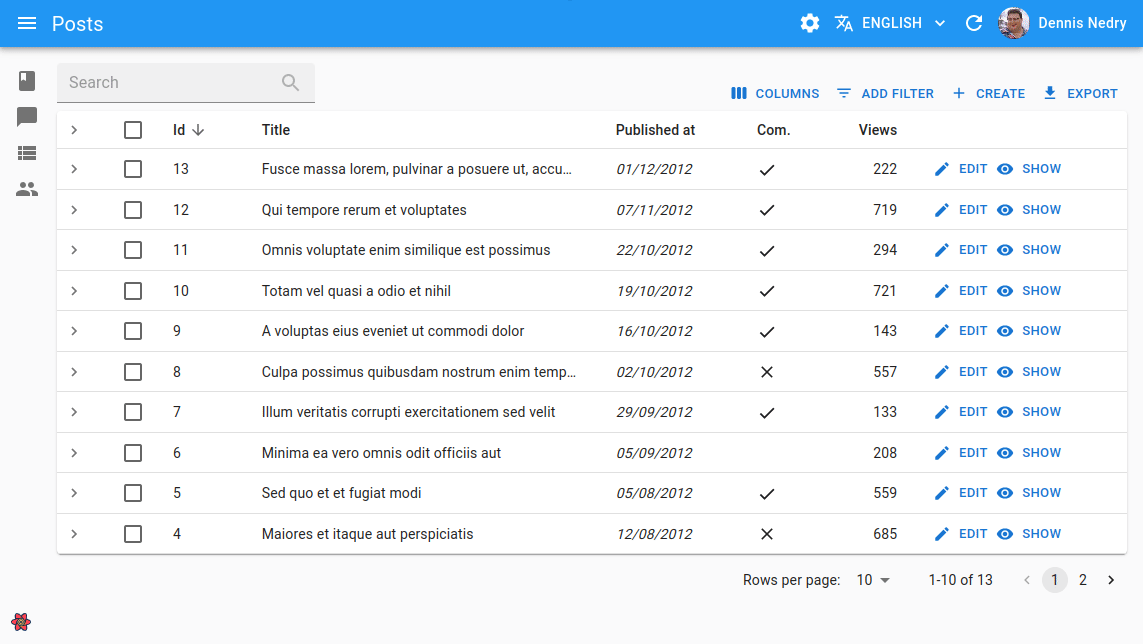1143x644 pixels.
Task: Open the rows per page dropdown
Action: point(873,580)
